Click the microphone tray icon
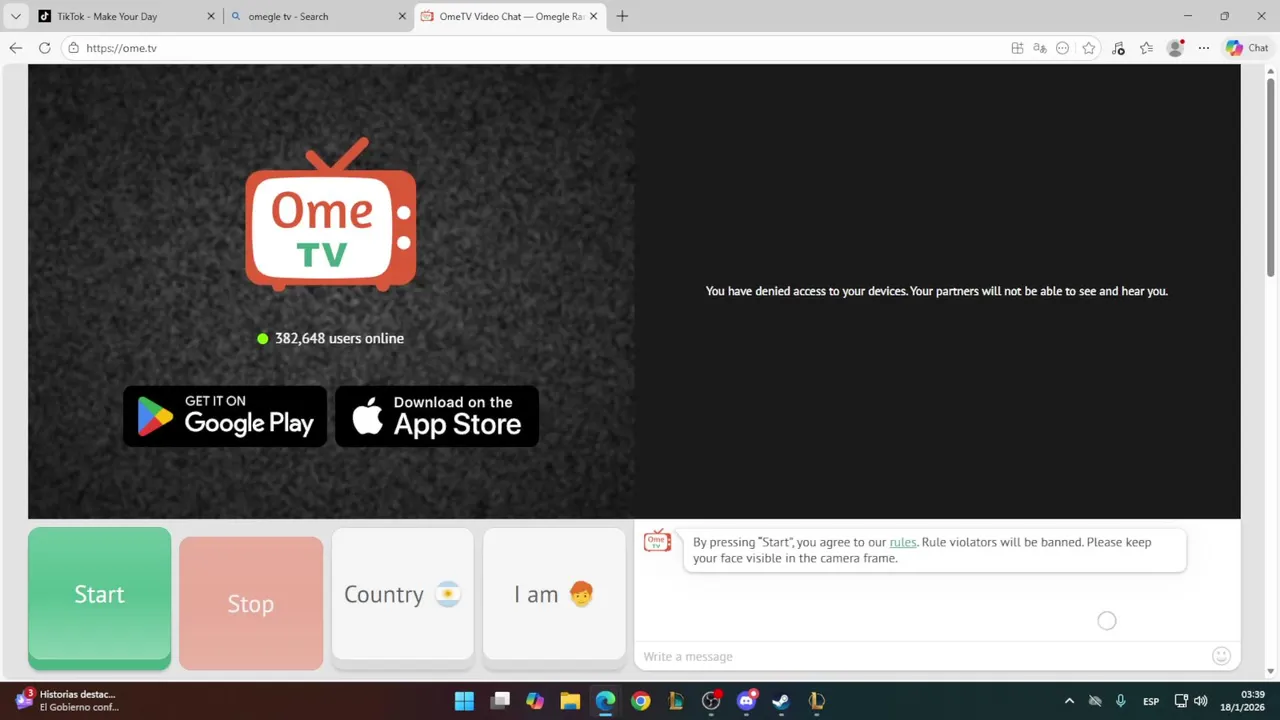1280x720 pixels. (1121, 701)
